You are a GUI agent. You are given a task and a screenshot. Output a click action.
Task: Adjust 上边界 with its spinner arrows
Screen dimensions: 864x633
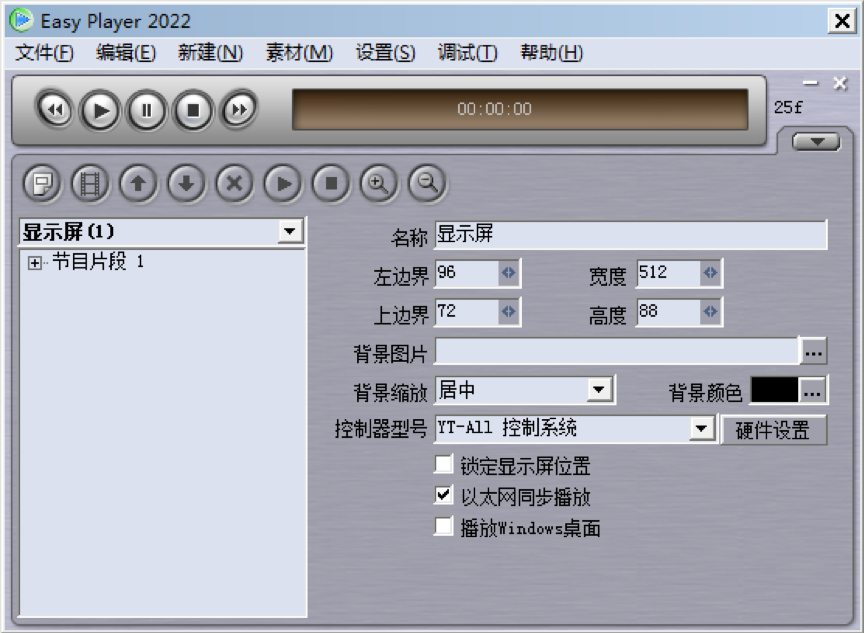(509, 312)
